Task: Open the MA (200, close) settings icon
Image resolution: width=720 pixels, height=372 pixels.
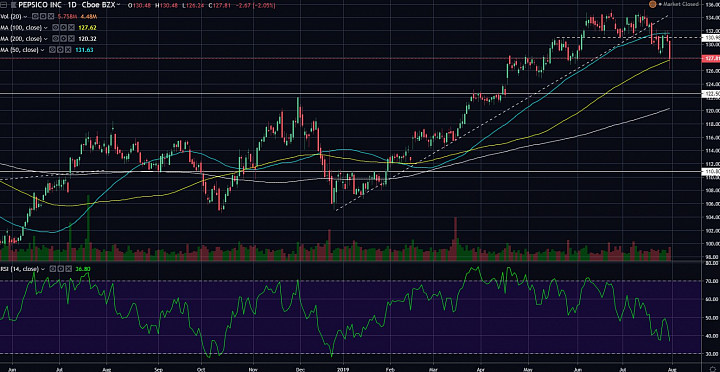Action: (63, 39)
